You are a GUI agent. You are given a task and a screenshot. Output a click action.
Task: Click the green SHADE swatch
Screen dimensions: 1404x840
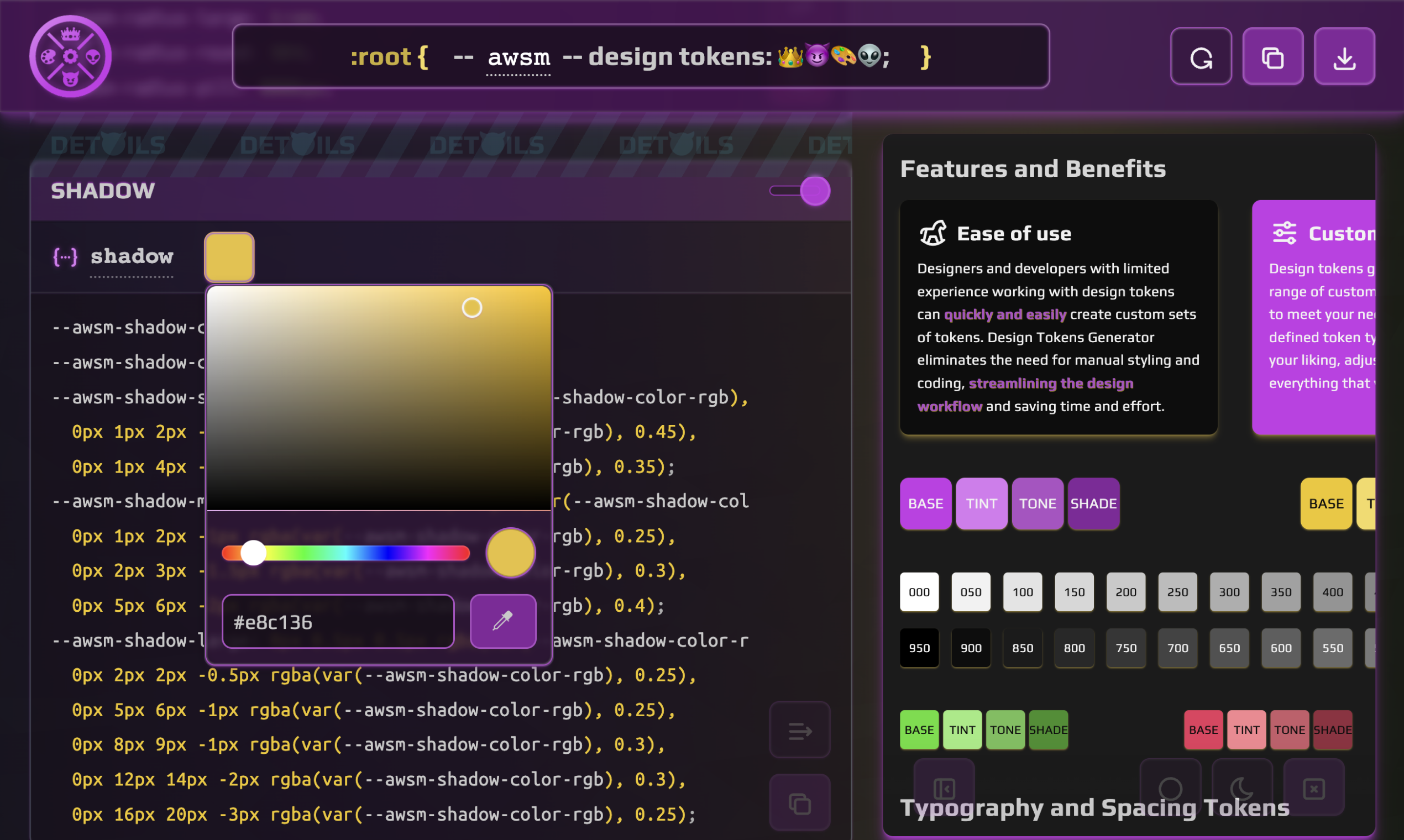coord(1048,729)
